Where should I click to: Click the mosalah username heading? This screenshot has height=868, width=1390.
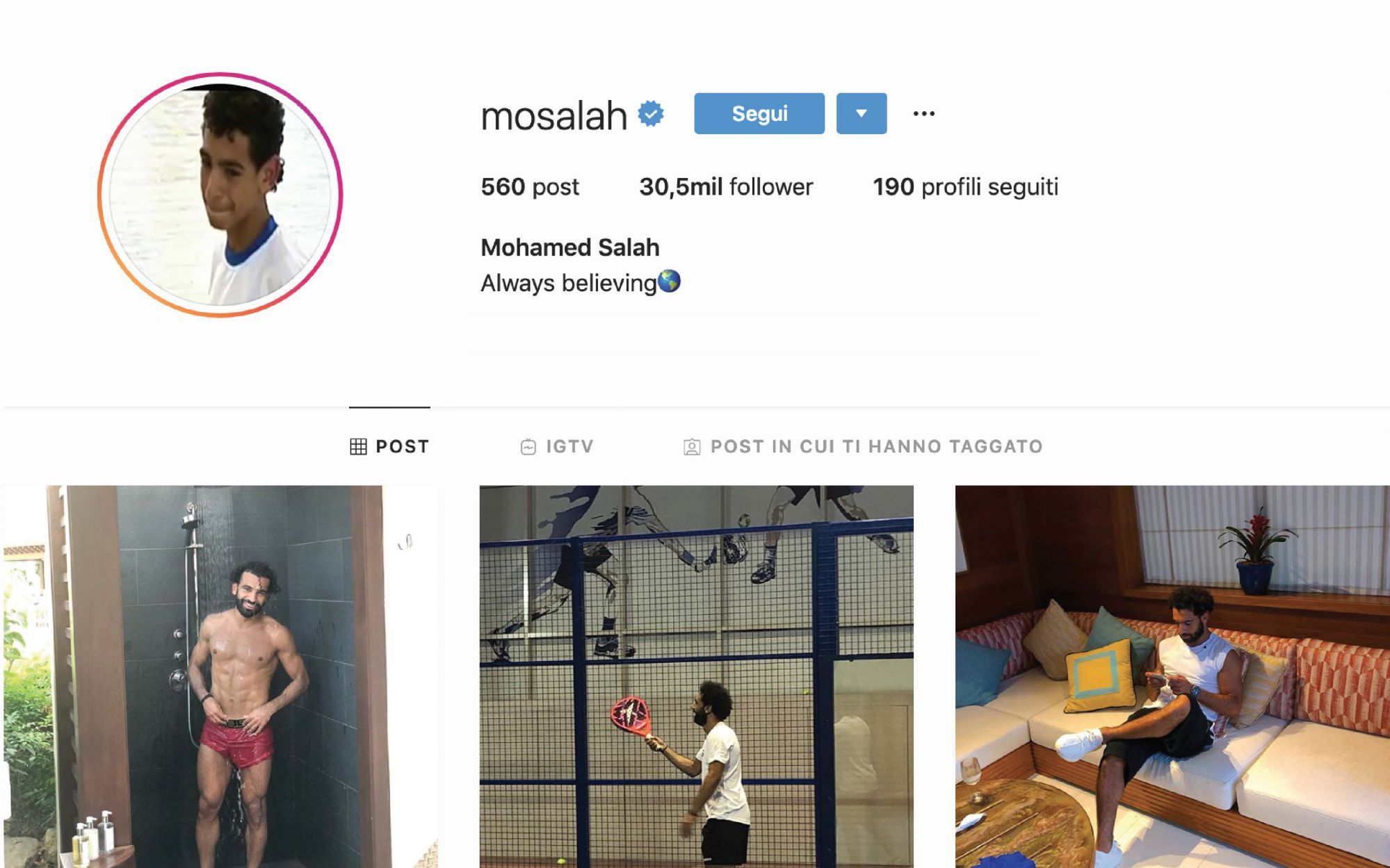point(553,115)
